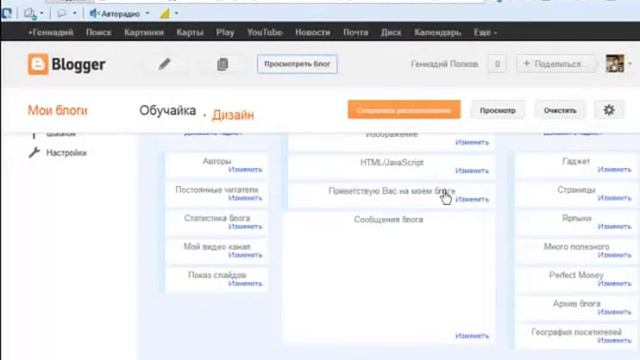Screen dimensions: 640x360
Task: Select the Сообщения блога title text
Action: 389,220
